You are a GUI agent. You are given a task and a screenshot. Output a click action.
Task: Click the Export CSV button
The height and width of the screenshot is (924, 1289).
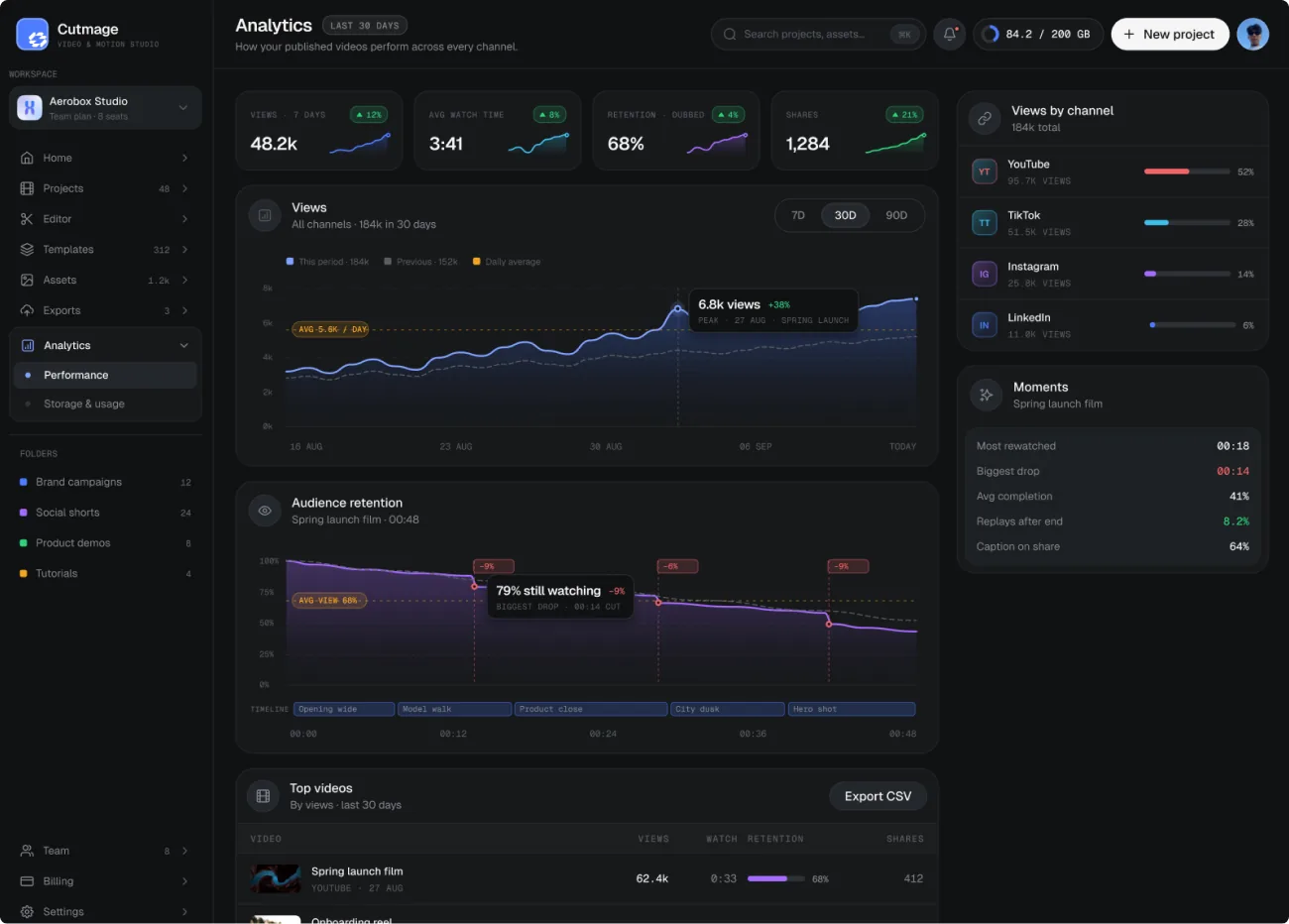[878, 796]
